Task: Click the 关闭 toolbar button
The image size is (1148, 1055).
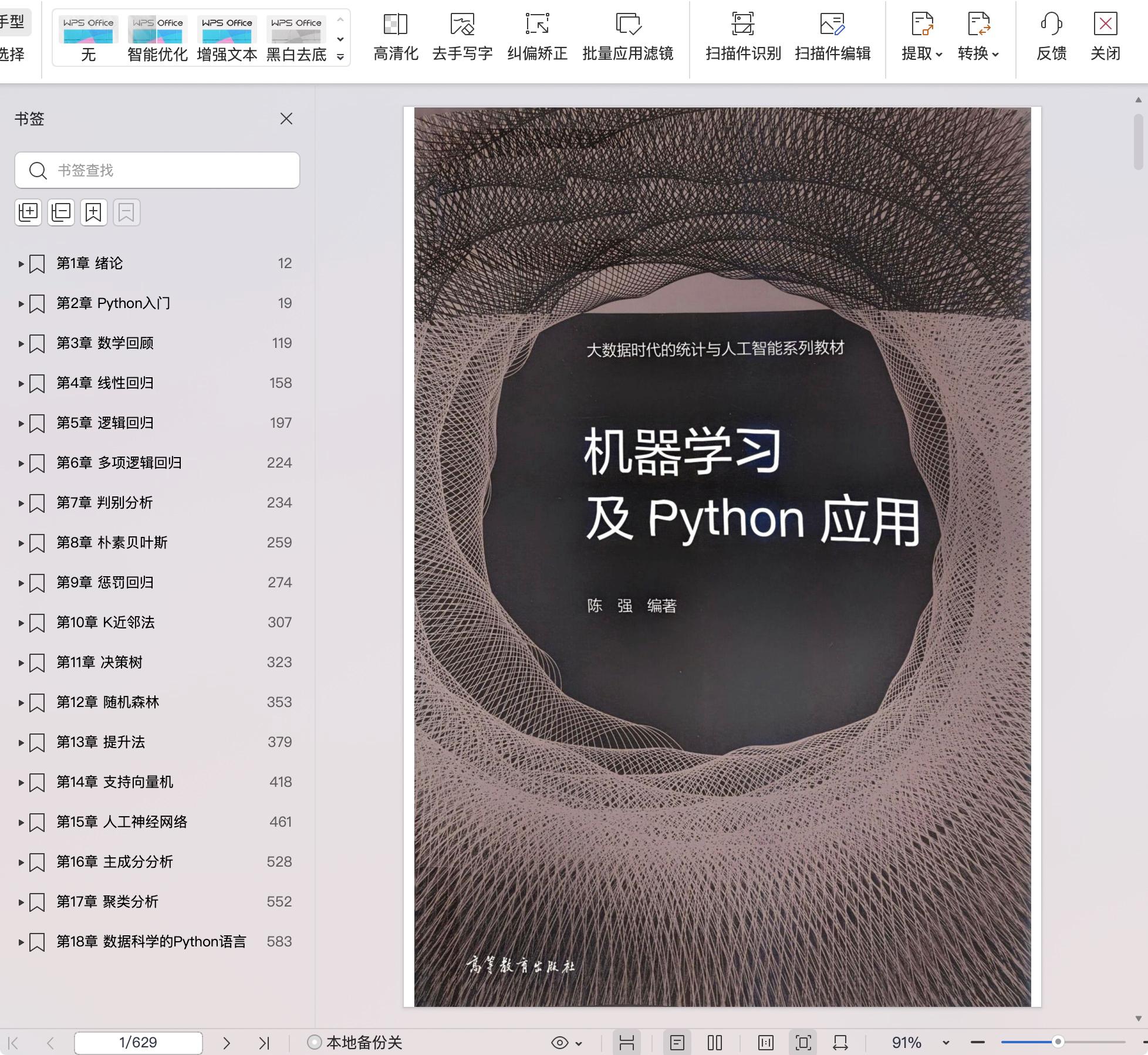Action: tap(1105, 38)
